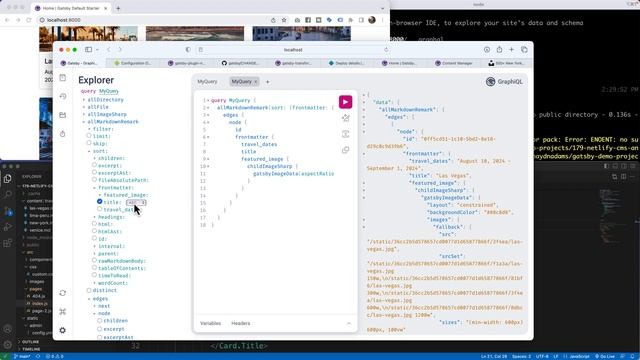Enable the excerpt sort field
640x360 pixels.
(x=94, y=165)
